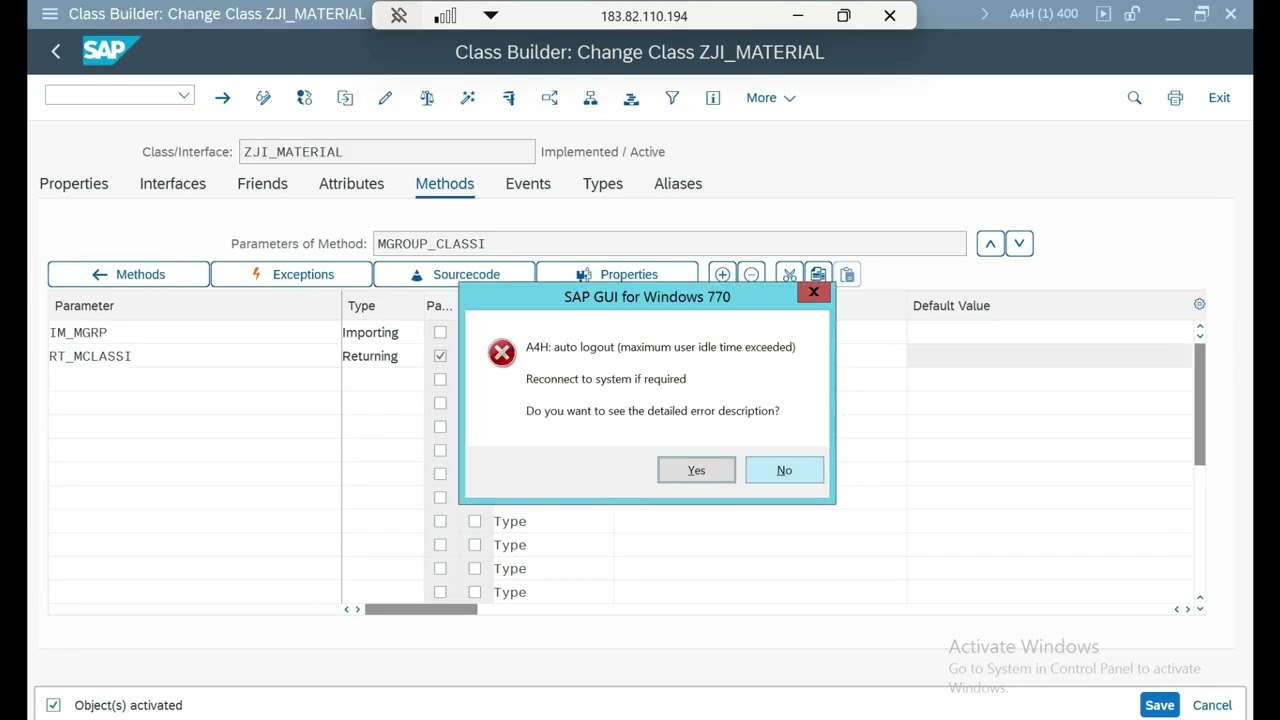Click the parameter table horizontal scrollbar thumb
This screenshot has width=1280, height=720.
pyautogui.click(x=421, y=609)
